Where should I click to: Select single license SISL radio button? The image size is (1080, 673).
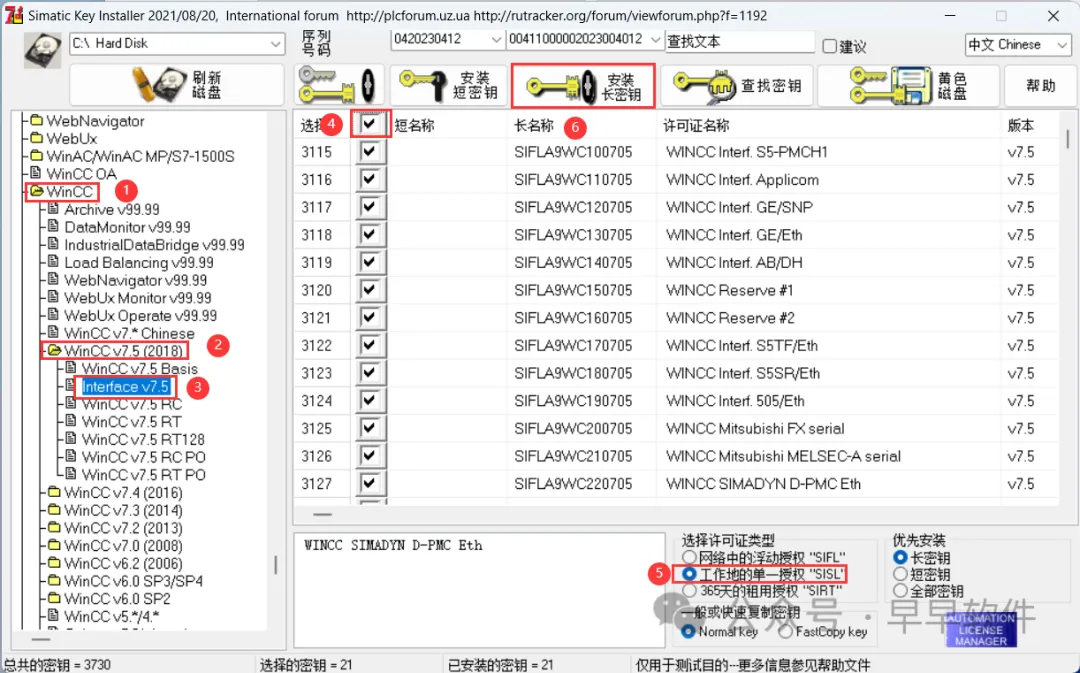click(x=689, y=573)
